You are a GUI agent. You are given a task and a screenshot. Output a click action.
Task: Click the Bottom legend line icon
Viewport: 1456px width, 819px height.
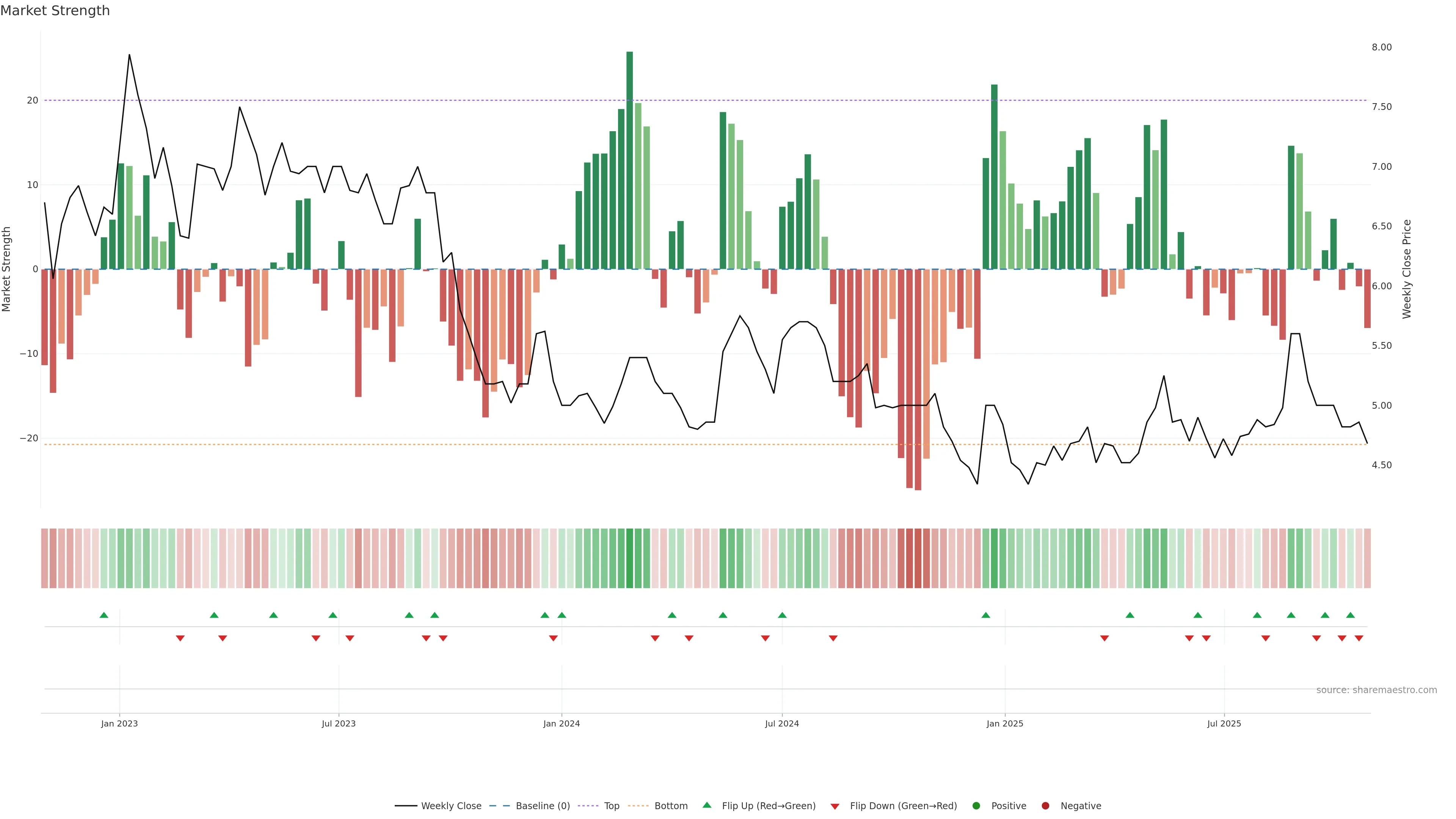[638, 805]
